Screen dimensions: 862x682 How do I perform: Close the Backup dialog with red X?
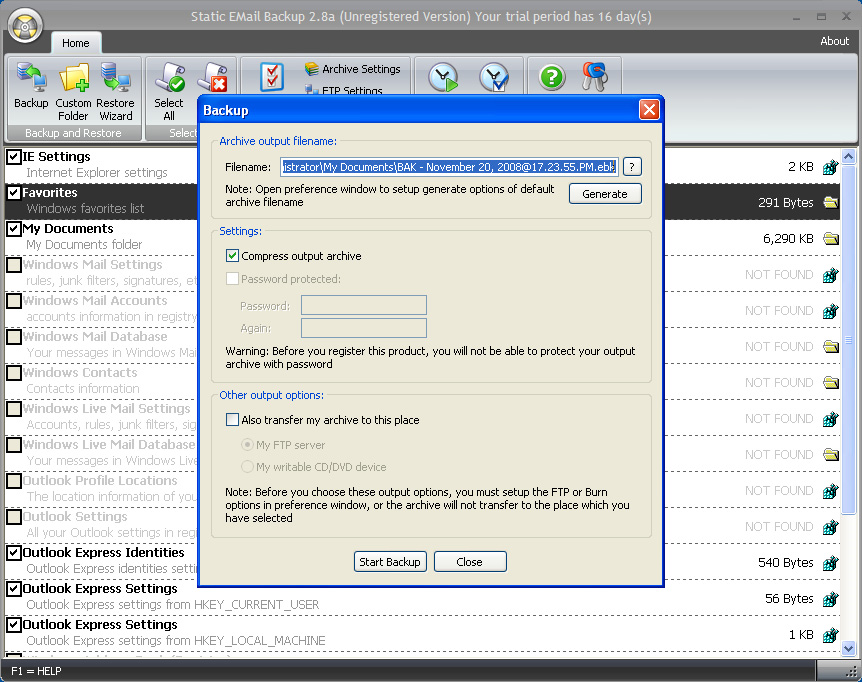pyautogui.click(x=649, y=110)
